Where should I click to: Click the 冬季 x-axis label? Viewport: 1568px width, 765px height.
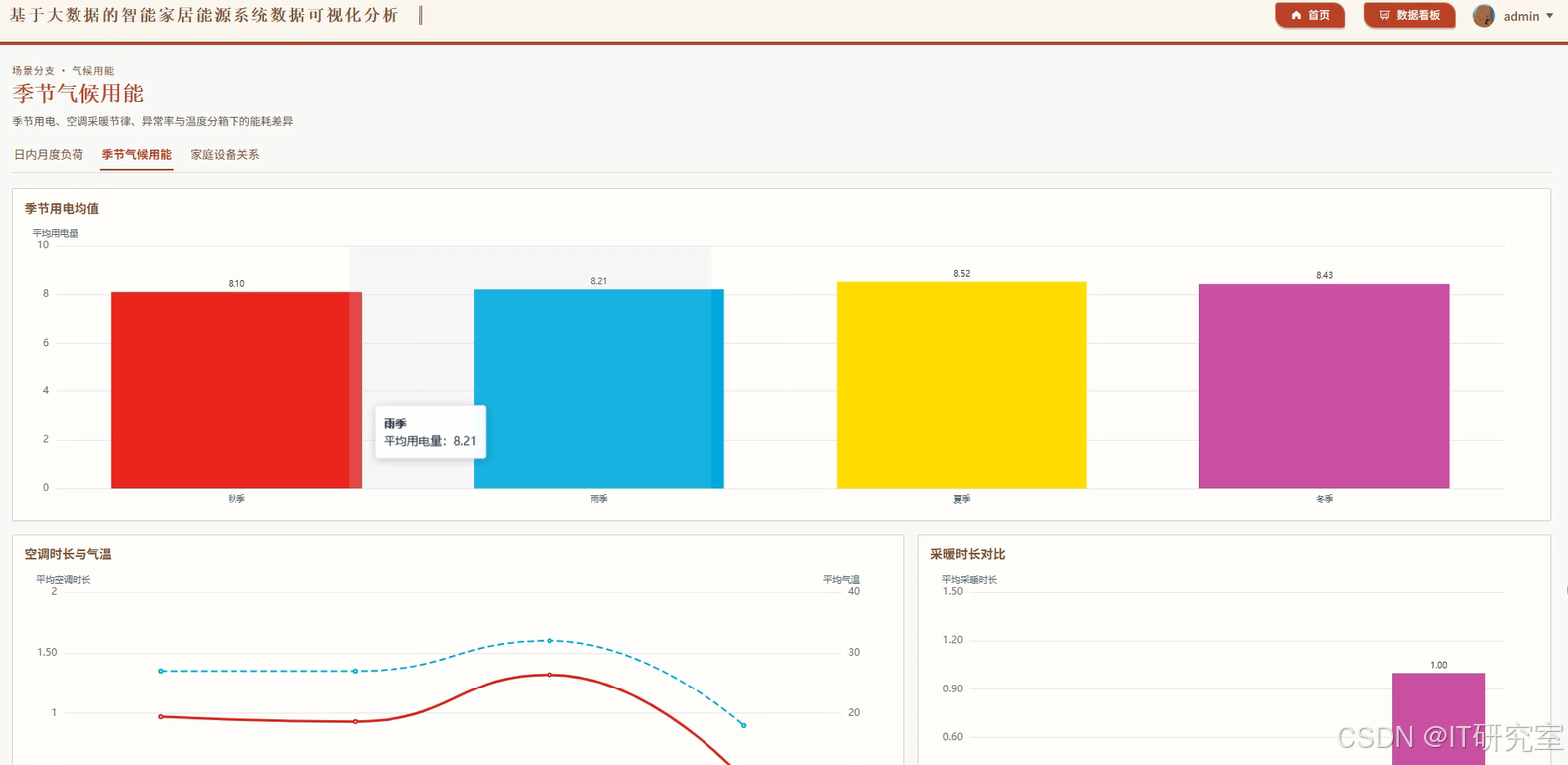pyautogui.click(x=1325, y=499)
